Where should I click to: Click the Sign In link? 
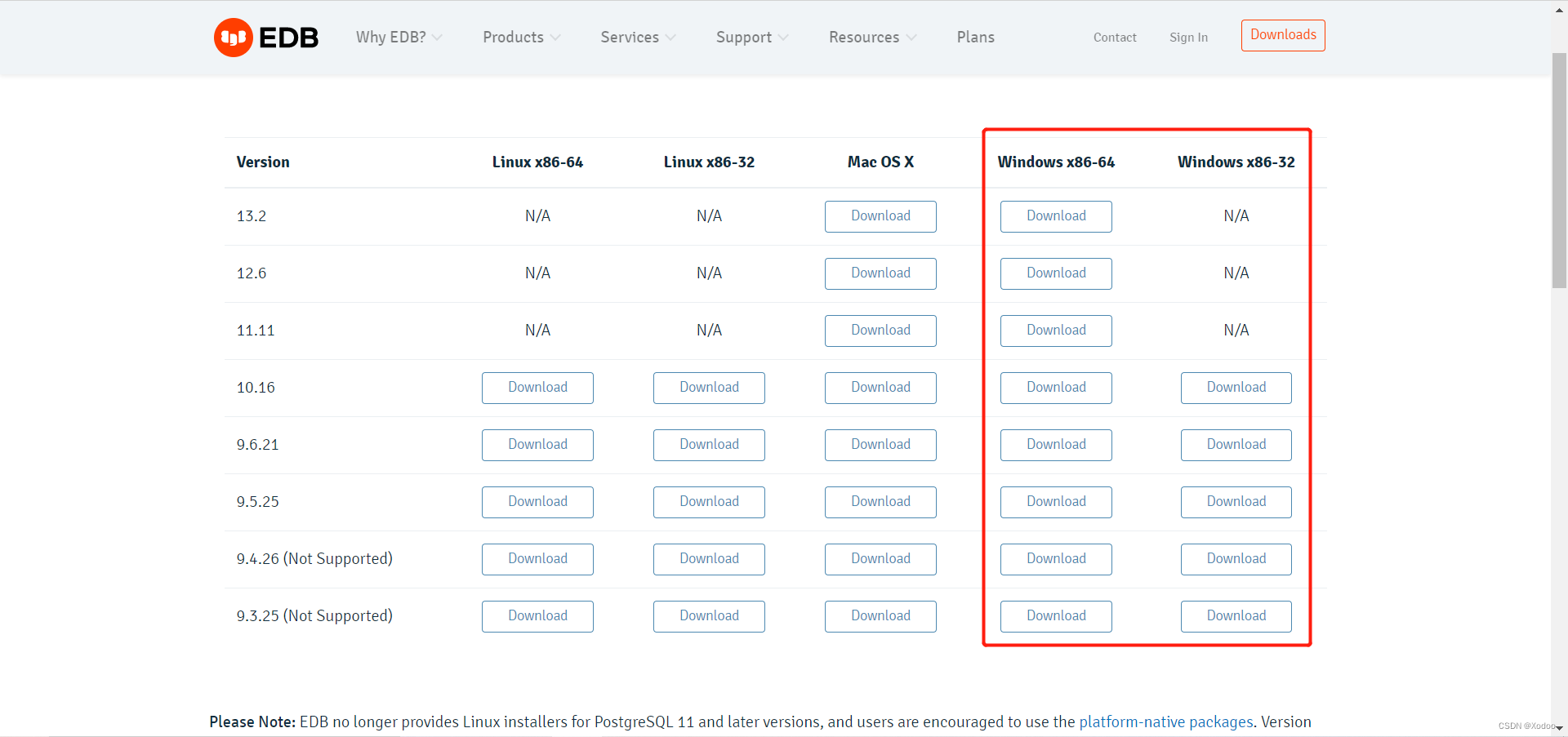[x=1188, y=38]
